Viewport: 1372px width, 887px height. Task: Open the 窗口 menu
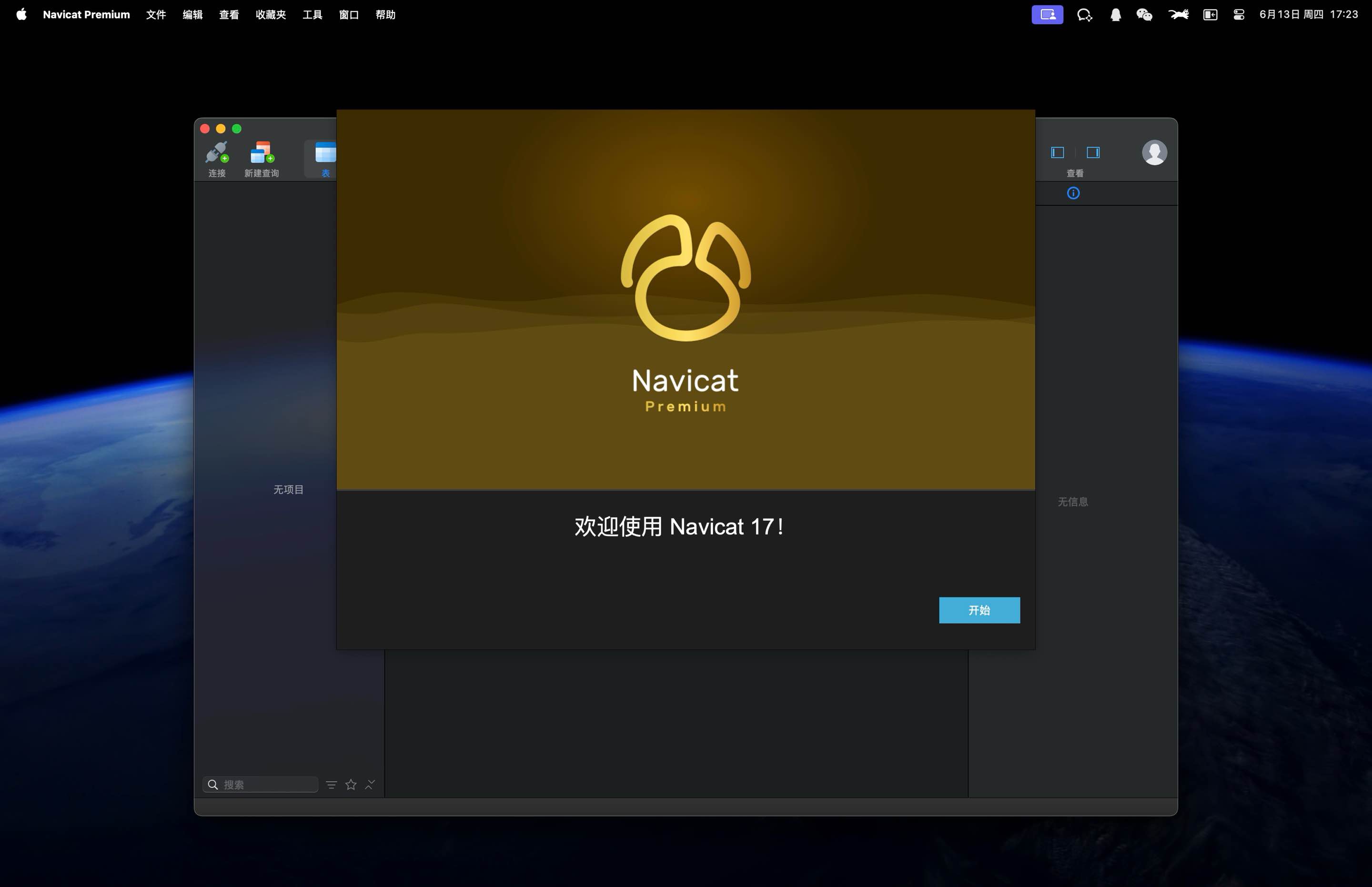[349, 14]
